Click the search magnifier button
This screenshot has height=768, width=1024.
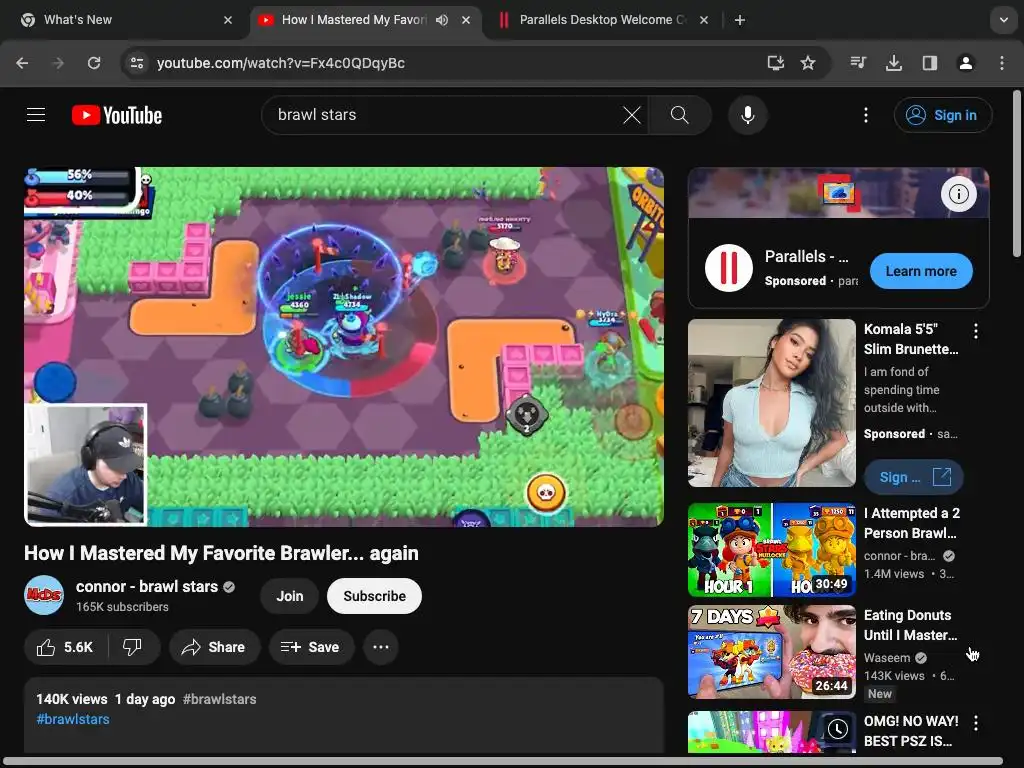pyautogui.click(x=680, y=115)
